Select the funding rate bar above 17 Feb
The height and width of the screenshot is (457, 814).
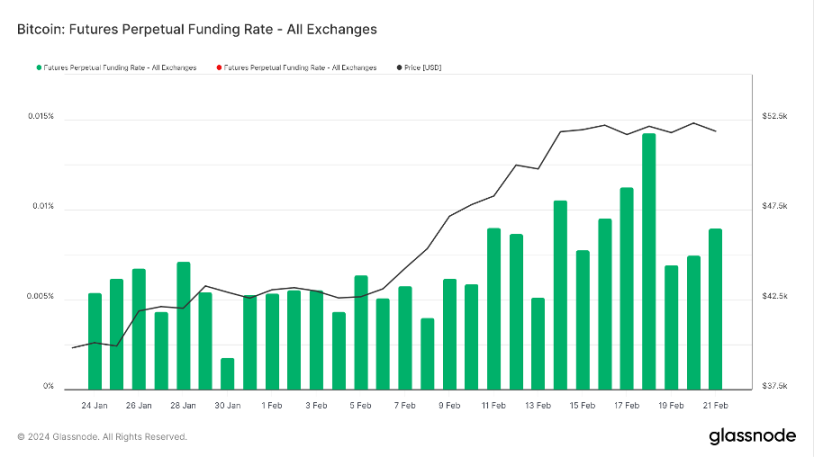tap(627, 289)
